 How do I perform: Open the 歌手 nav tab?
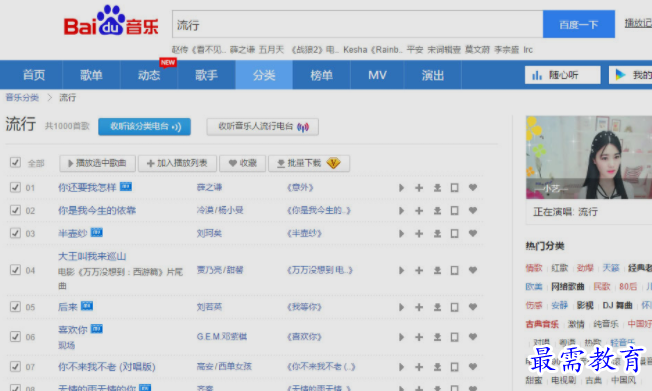[207, 75]
